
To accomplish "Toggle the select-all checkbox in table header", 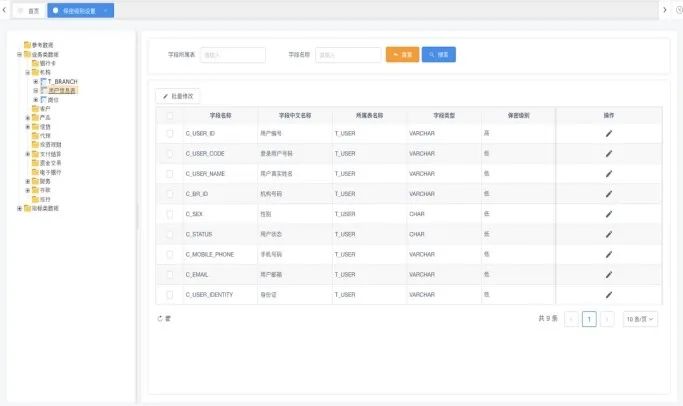I will pyautogui.click(x=169, y=115).
